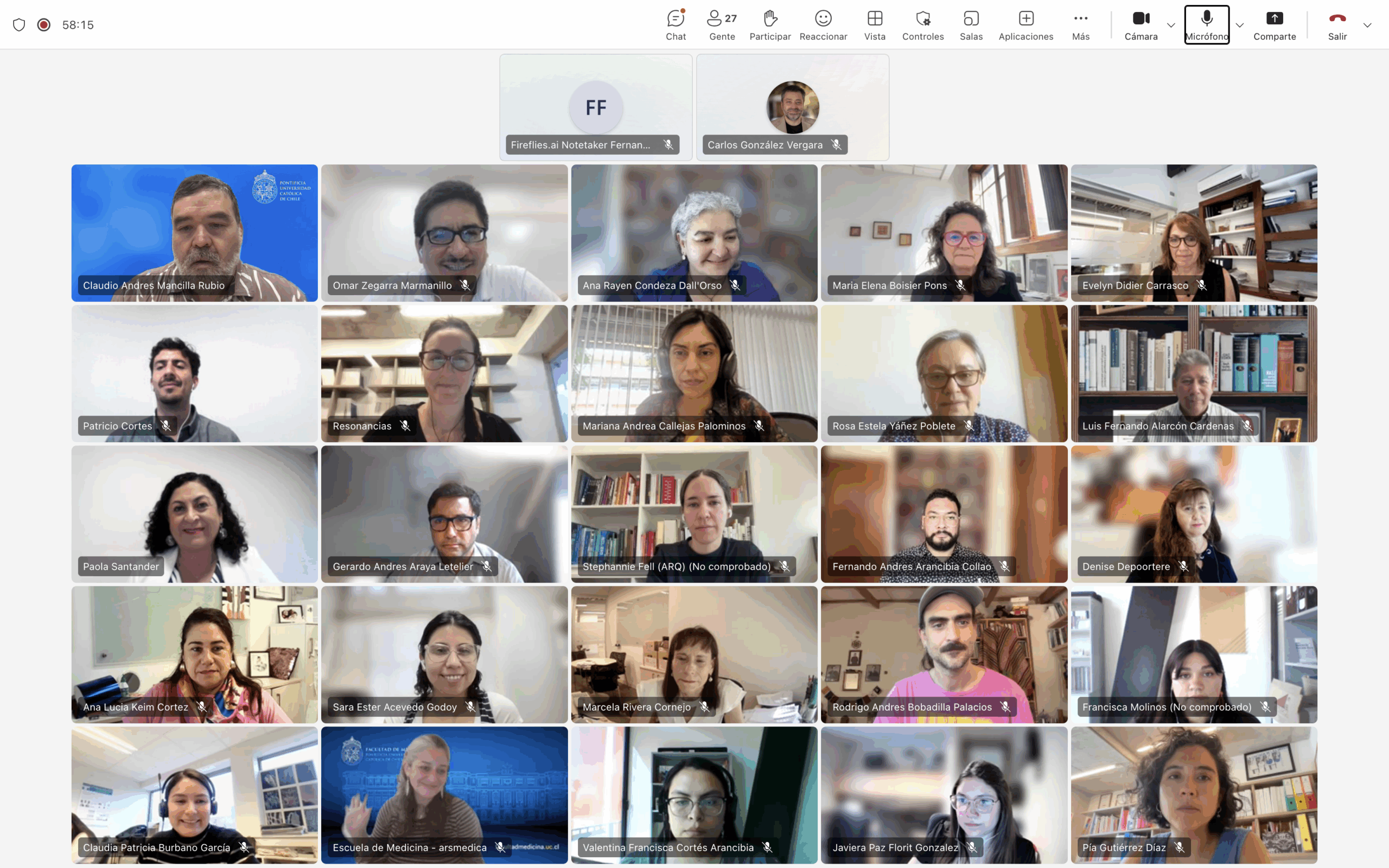Click the Participar raise hand icon
Image resolution: width=1389 pixels, height=868 pixels.
click(770, 25)
